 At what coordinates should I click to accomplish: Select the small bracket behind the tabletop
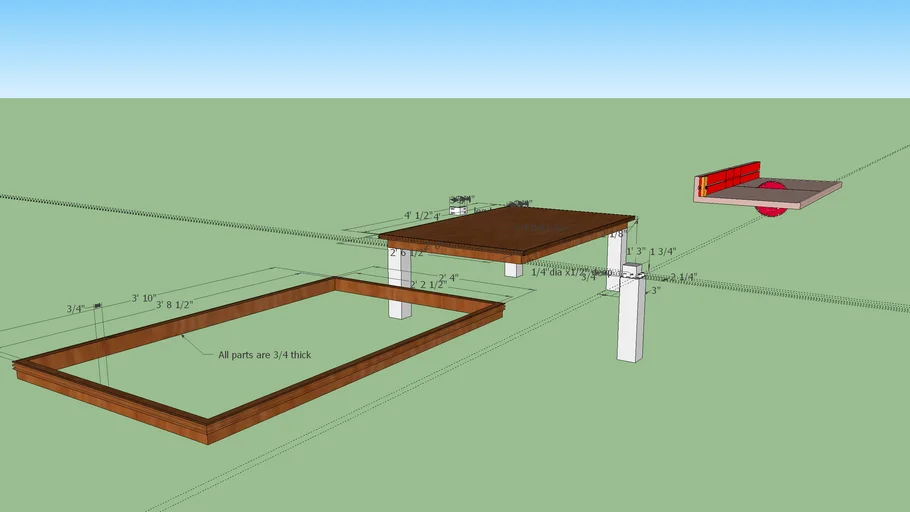click(459, 210)
